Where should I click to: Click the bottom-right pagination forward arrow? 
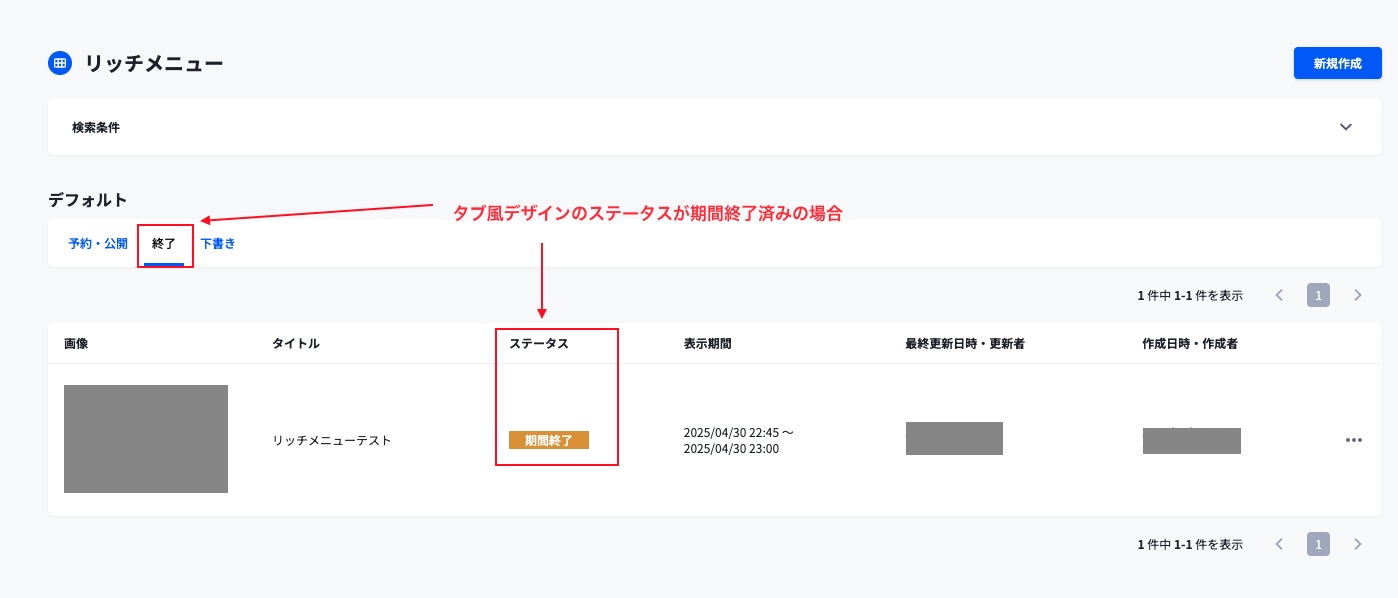(x=1358, y=544)
